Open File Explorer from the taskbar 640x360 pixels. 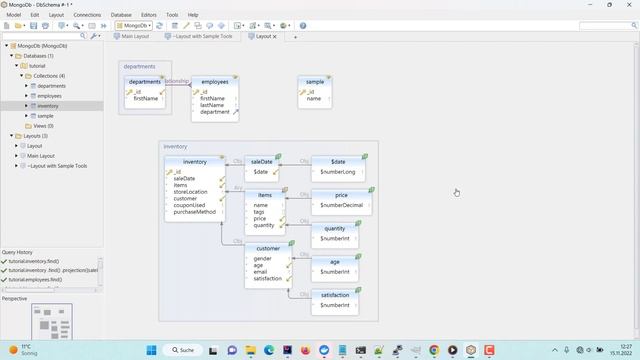pyautogui.click(x=250, y=350)
